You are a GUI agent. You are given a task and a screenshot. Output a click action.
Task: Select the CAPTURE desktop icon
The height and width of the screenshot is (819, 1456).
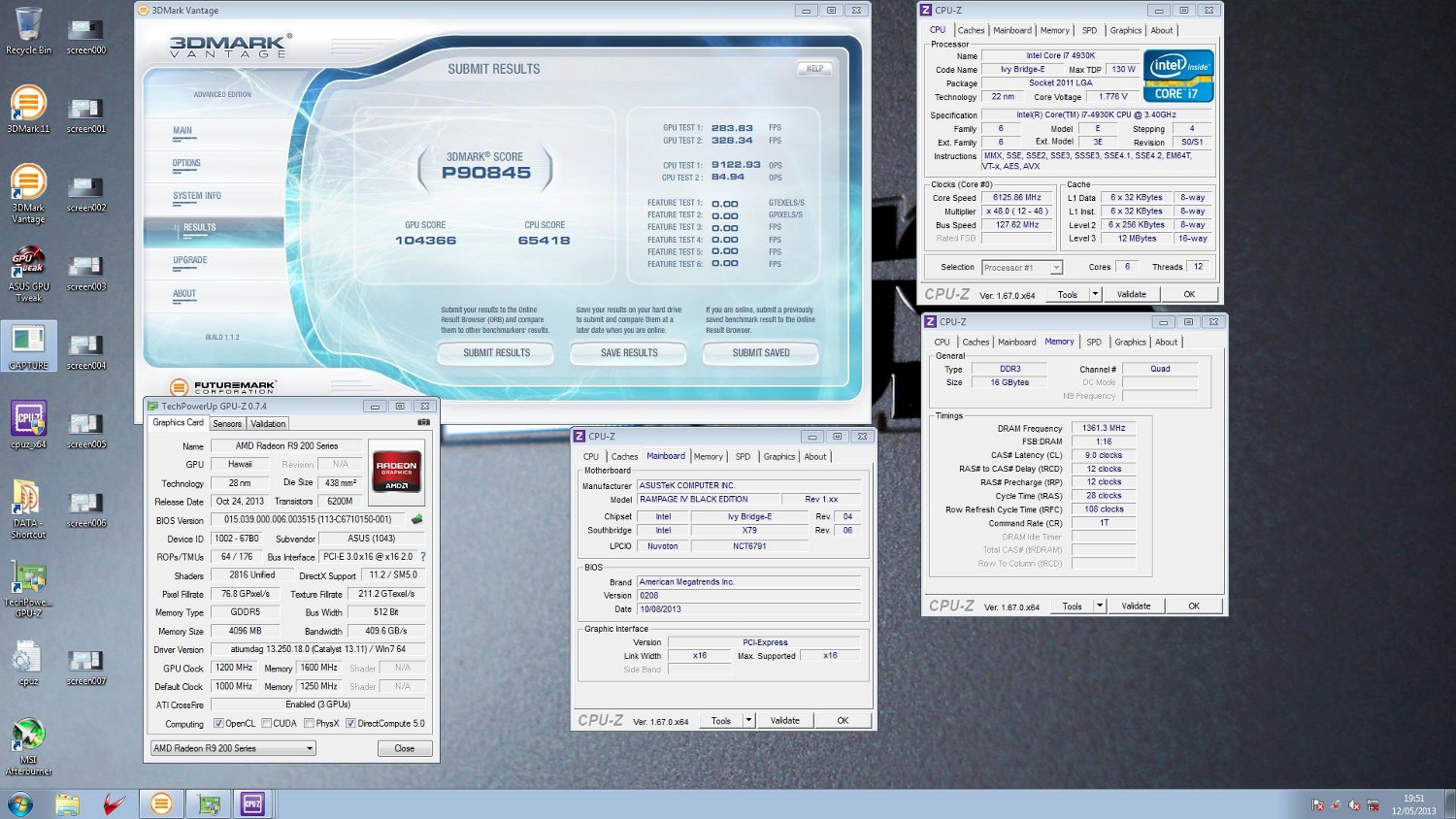coord(28,347)
